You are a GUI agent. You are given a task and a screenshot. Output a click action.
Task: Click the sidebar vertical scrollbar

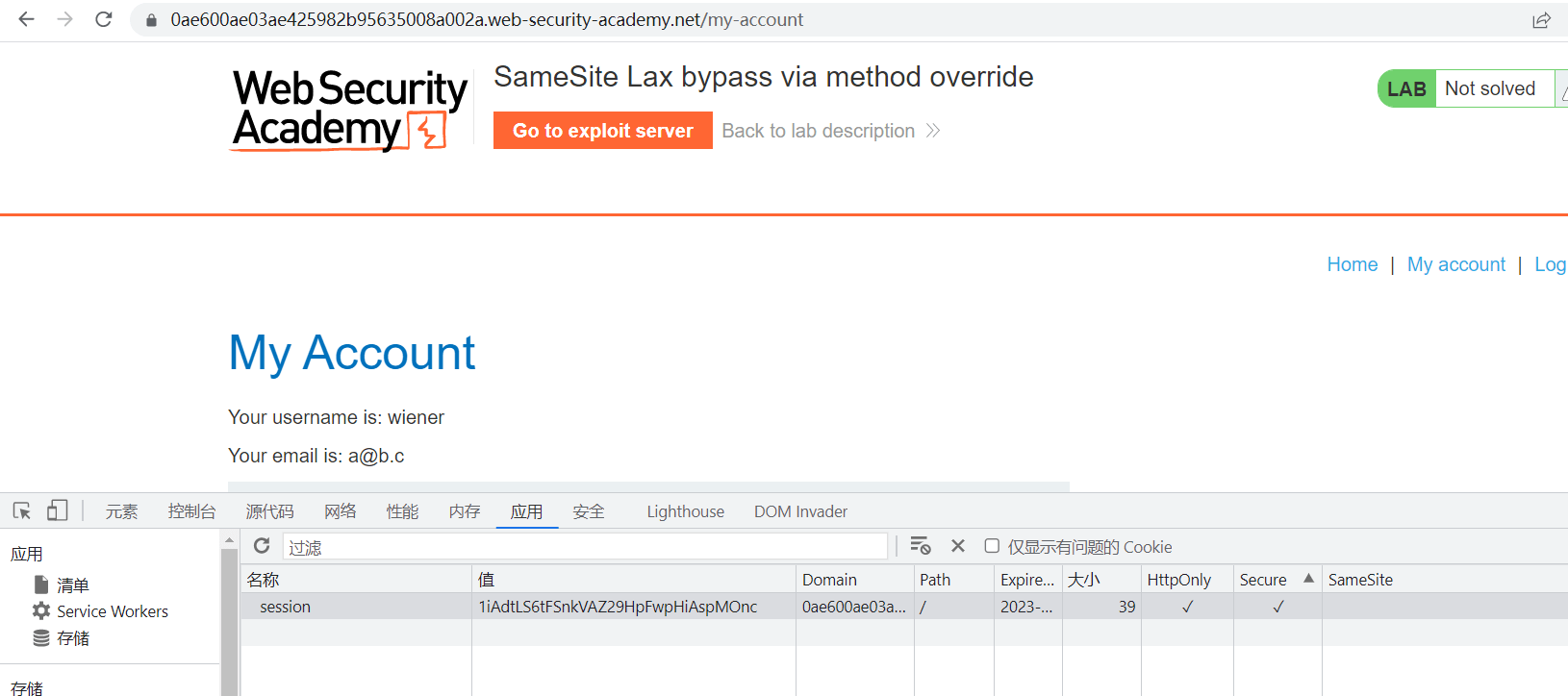(229, 615)
